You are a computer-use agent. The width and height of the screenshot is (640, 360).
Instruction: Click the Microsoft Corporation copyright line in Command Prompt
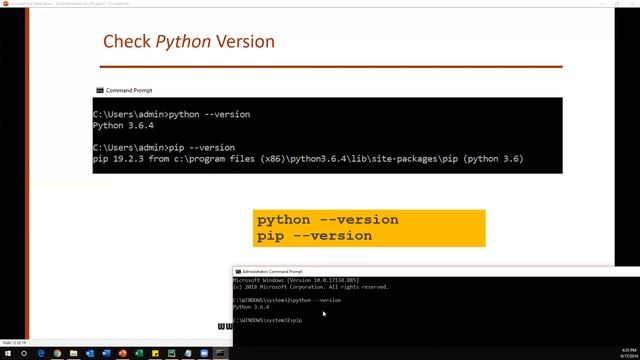click(x=311, y=287)
